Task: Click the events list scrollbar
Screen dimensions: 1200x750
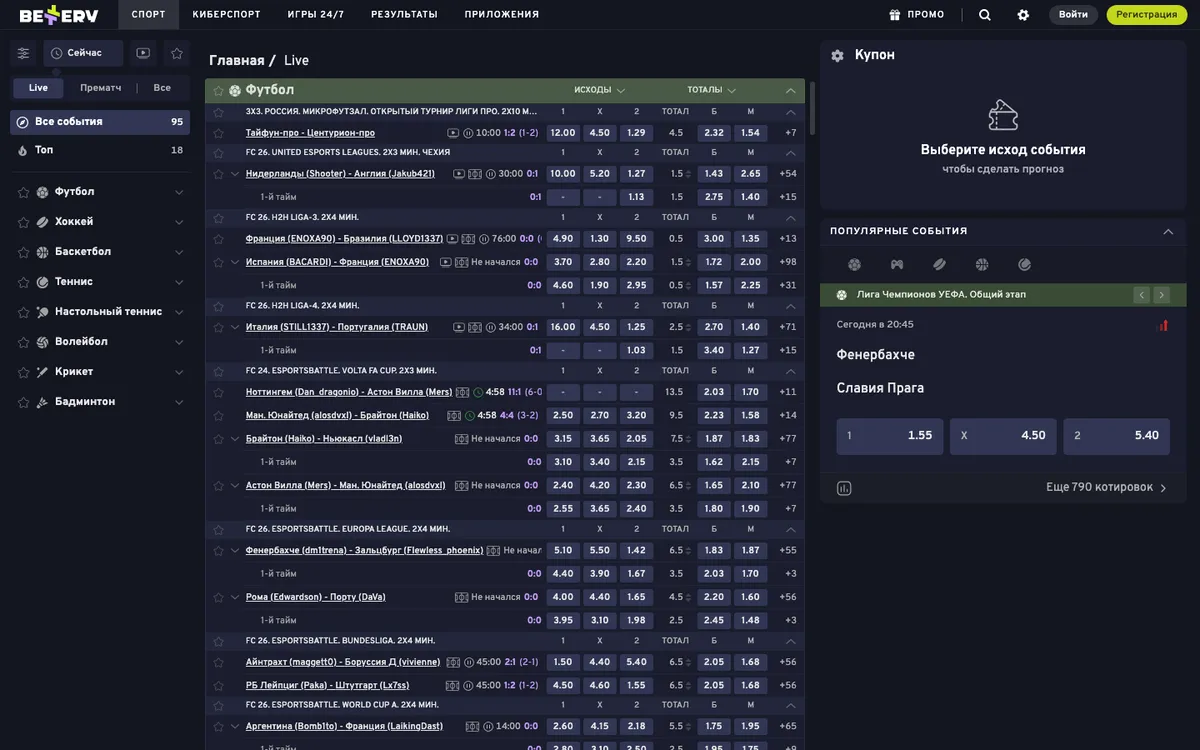Action: click(813, 108)
